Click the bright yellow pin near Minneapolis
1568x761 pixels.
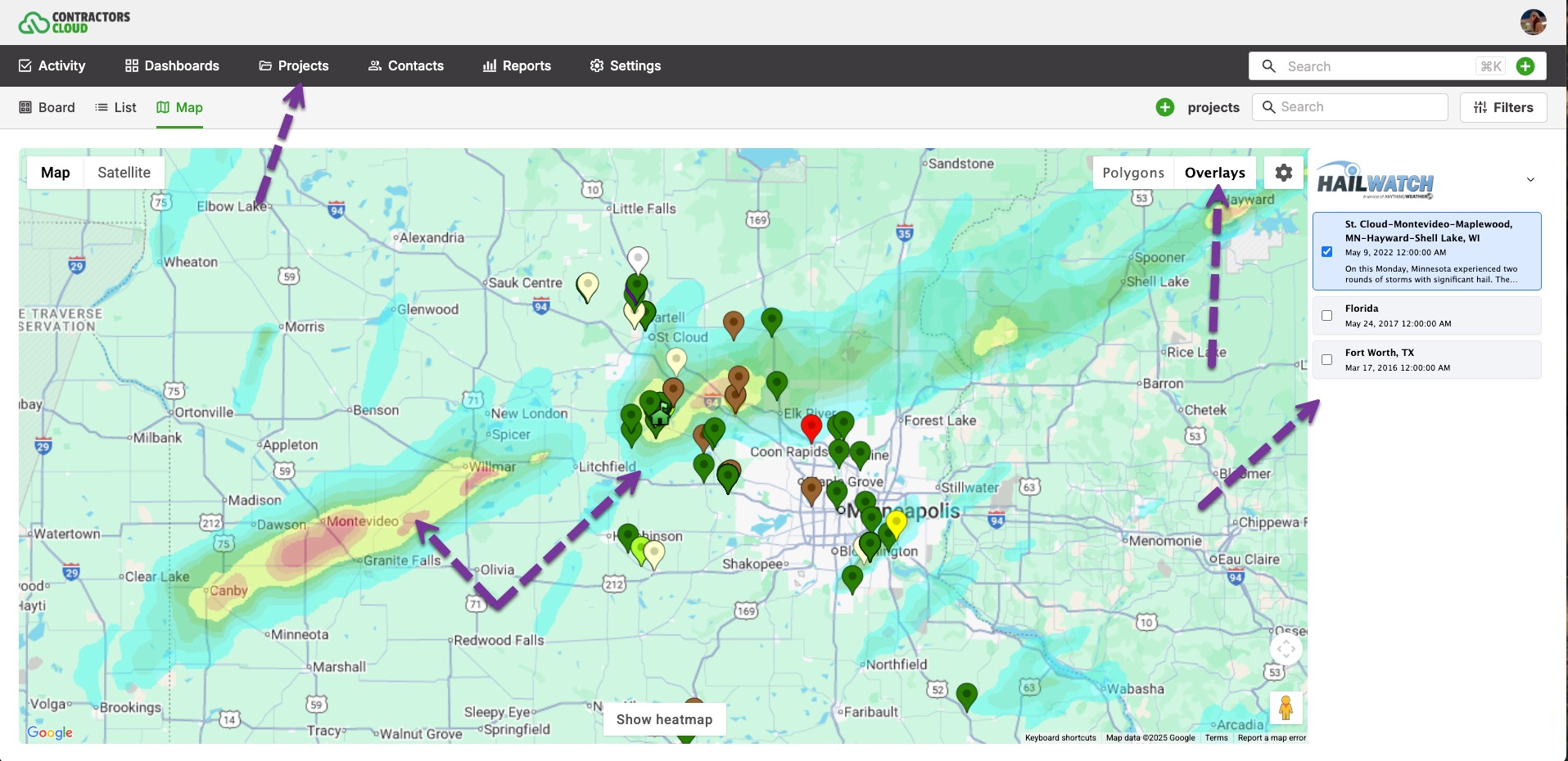[897, 523]
